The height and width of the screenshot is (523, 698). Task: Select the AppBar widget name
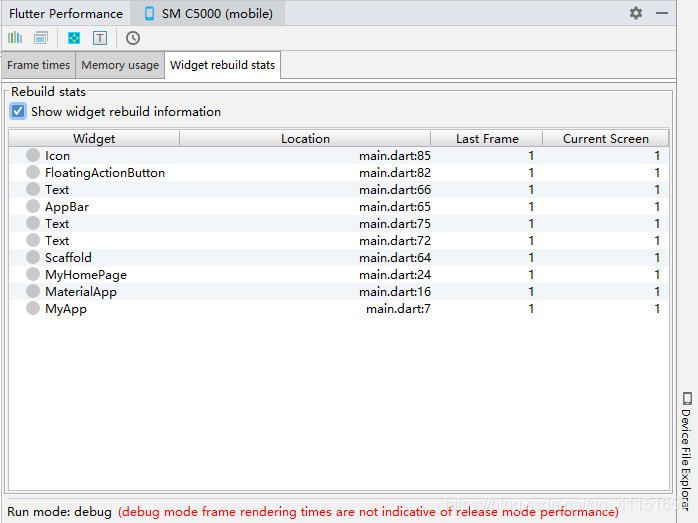(67, 207)
